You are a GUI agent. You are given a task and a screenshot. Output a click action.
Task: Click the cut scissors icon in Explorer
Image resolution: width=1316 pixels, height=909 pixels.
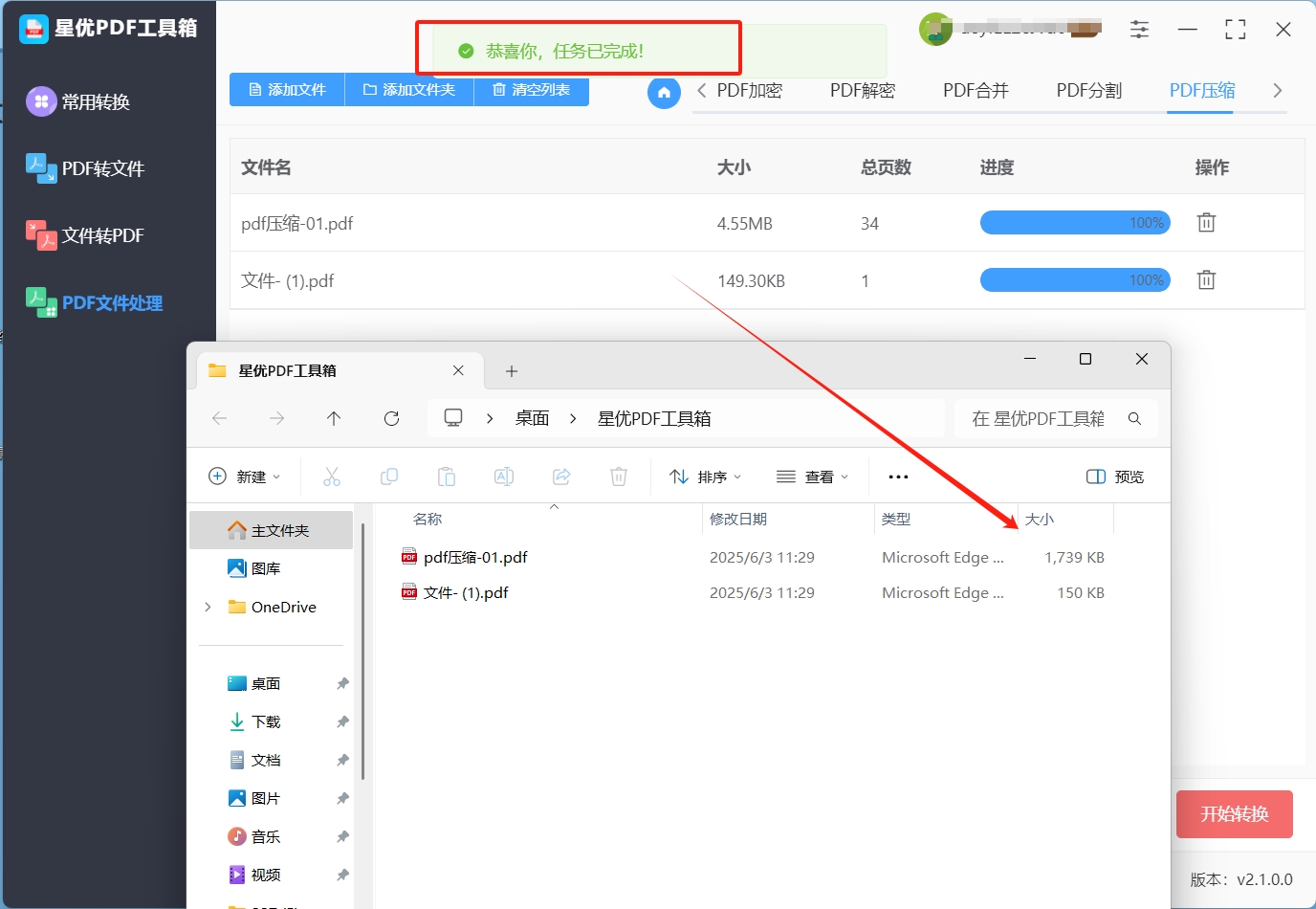coord(332,477)
